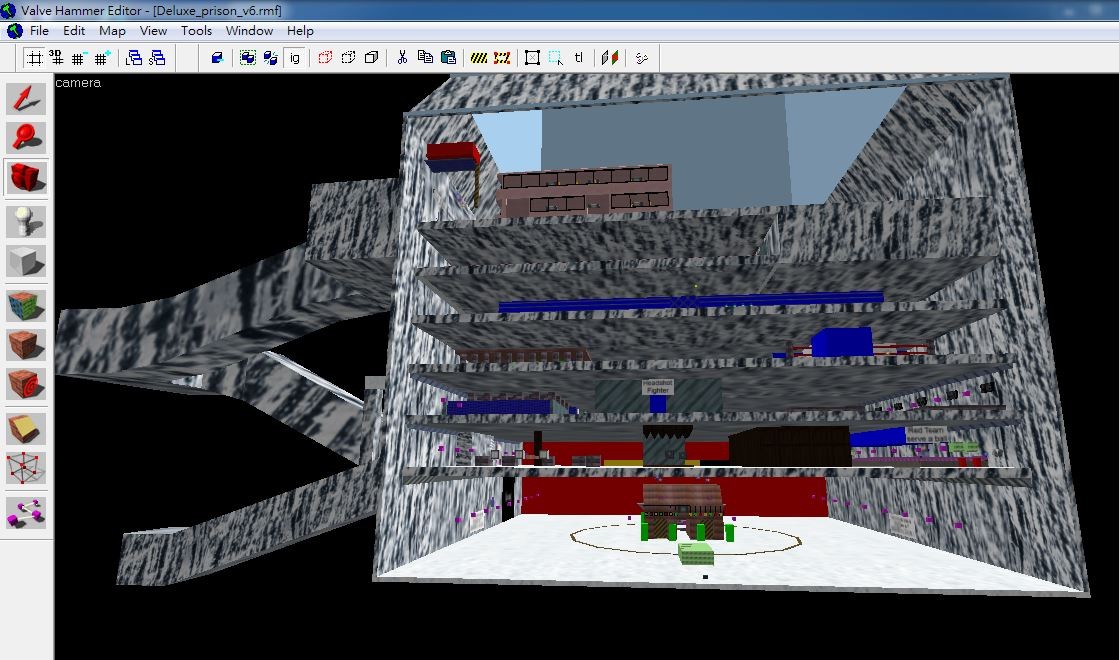
Task: Toggle the tl texture lock button
Action: tap(579, 58)
